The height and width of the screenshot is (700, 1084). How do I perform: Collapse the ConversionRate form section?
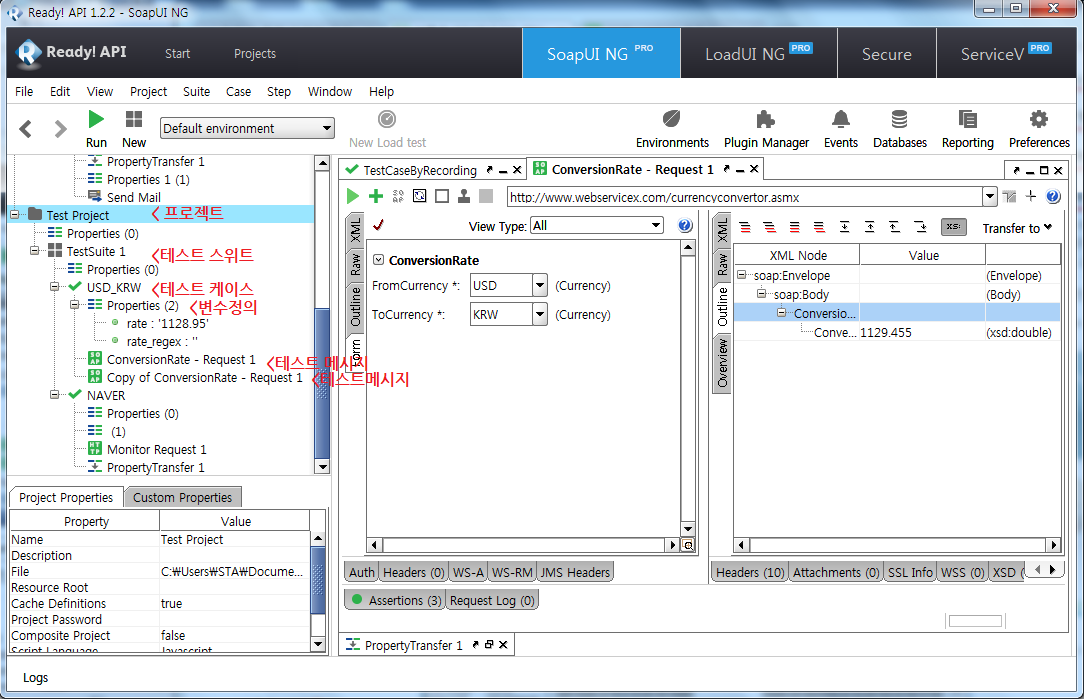[379, 260]
